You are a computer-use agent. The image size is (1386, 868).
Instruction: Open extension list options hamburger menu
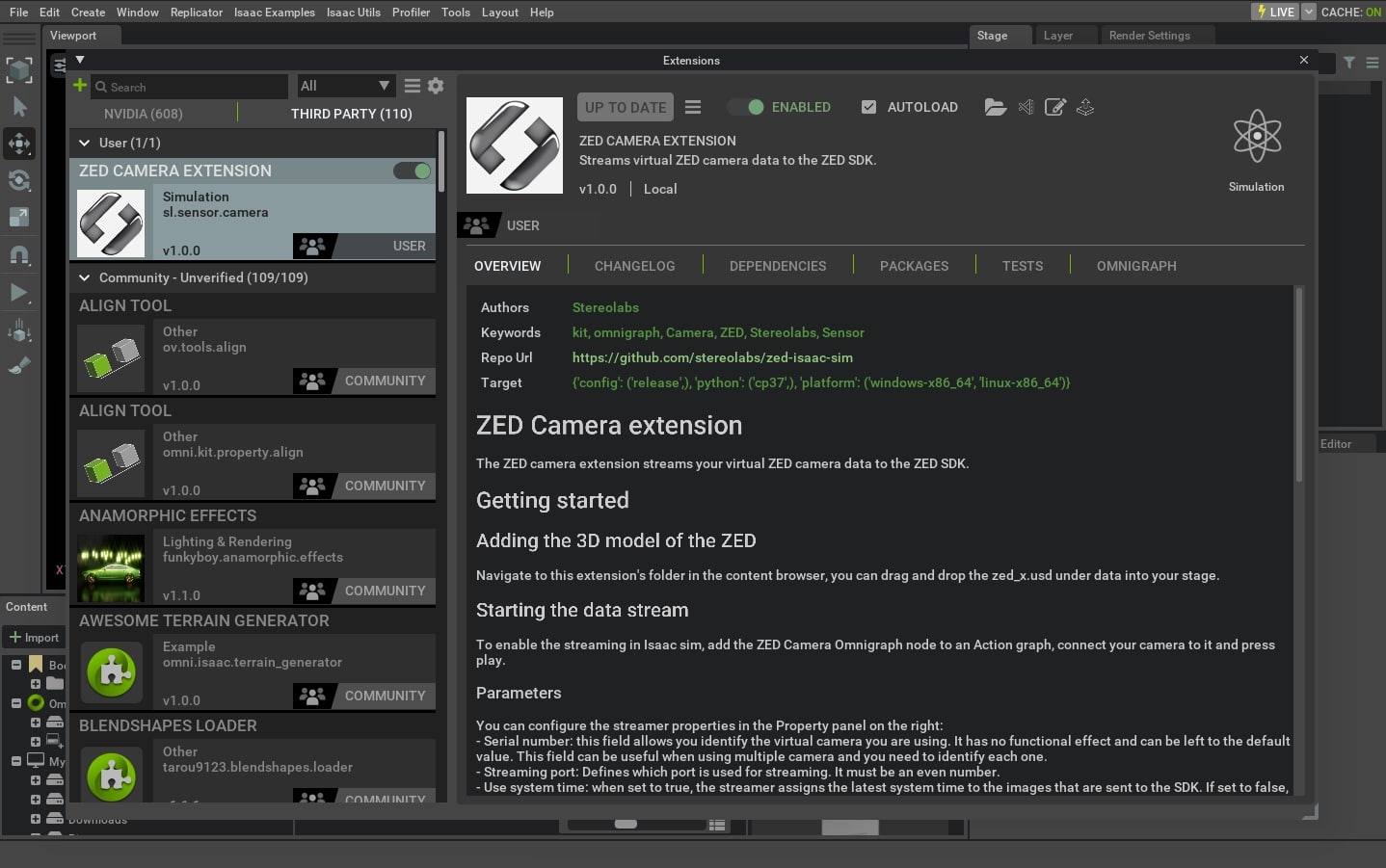click(x=413, y=86)
